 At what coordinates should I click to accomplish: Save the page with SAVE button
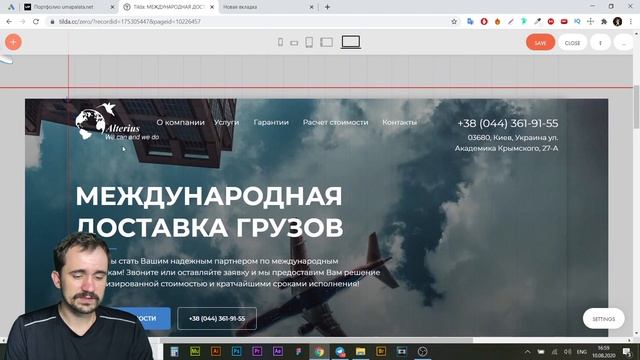[x=540, y=42]
